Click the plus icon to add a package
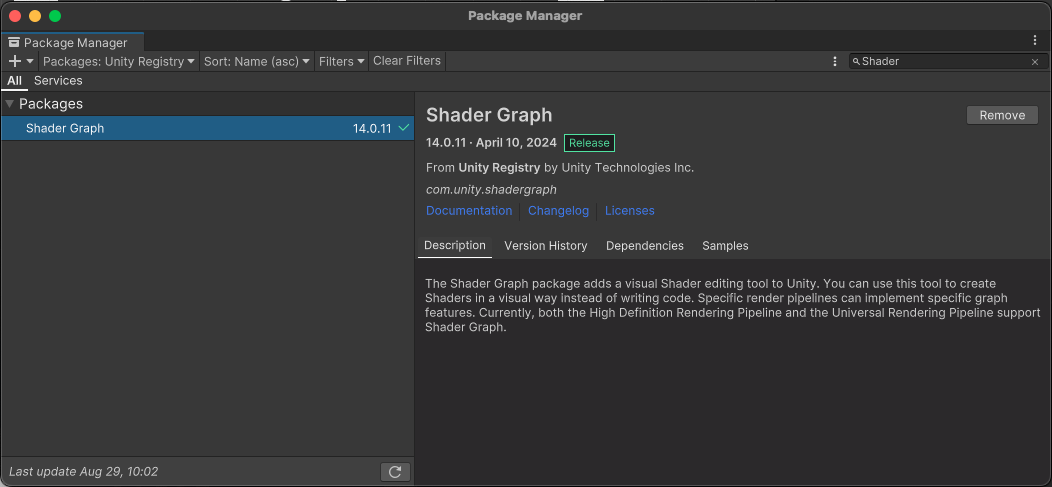Viewport: 1052px width, 487px height. click(15, 61)
